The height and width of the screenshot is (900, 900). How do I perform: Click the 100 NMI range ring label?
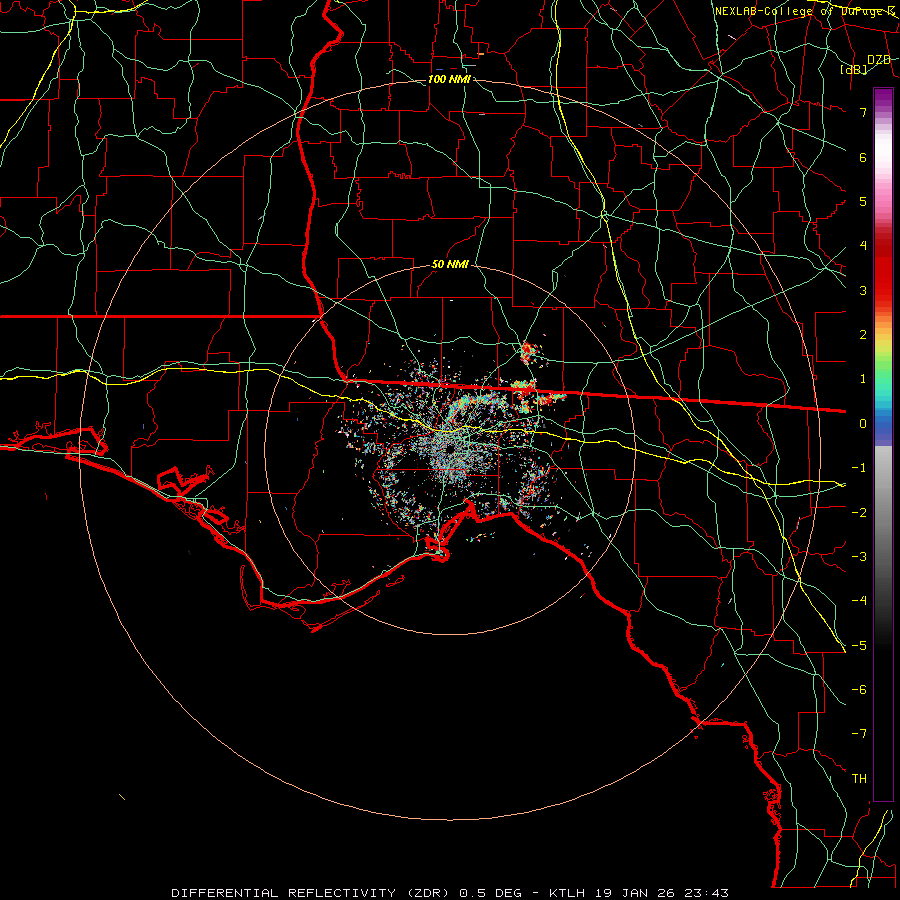pos(449,79)
